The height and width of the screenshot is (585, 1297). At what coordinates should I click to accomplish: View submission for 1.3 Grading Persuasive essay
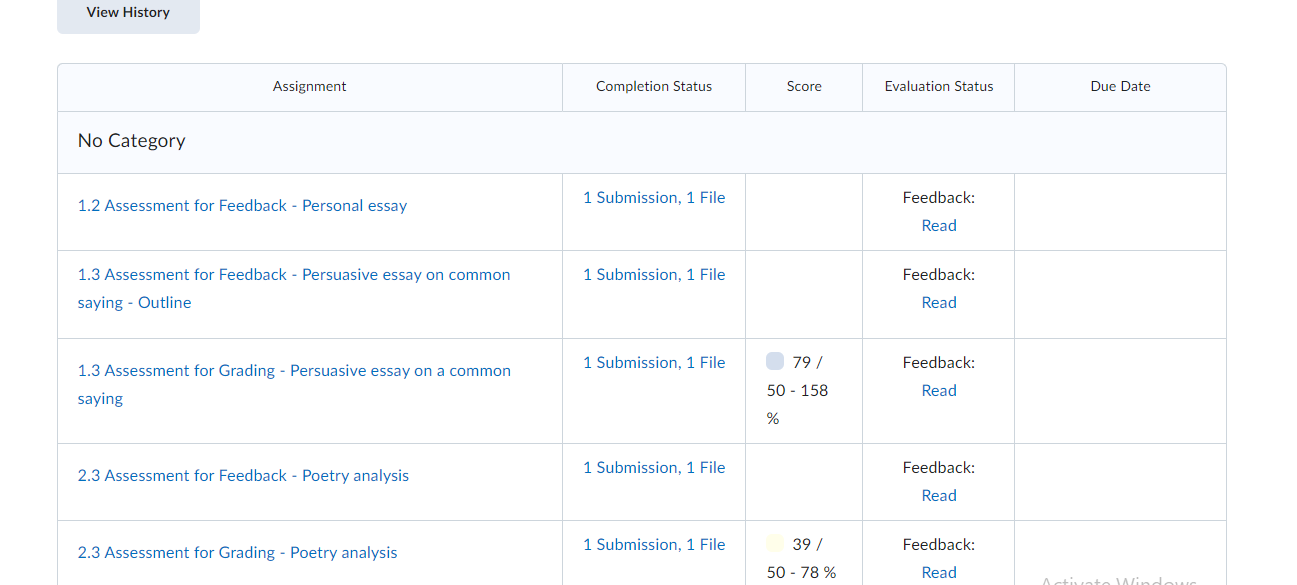pos(654,363)
